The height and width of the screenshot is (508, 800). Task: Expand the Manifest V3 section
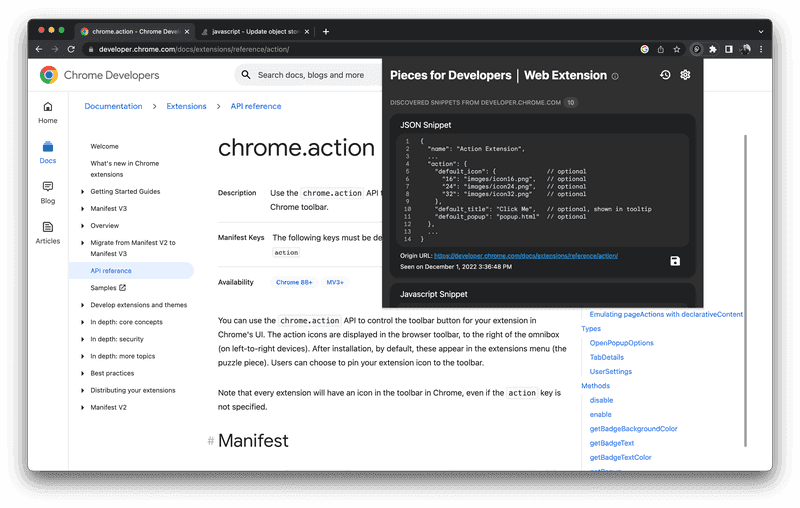pos(82,209)
